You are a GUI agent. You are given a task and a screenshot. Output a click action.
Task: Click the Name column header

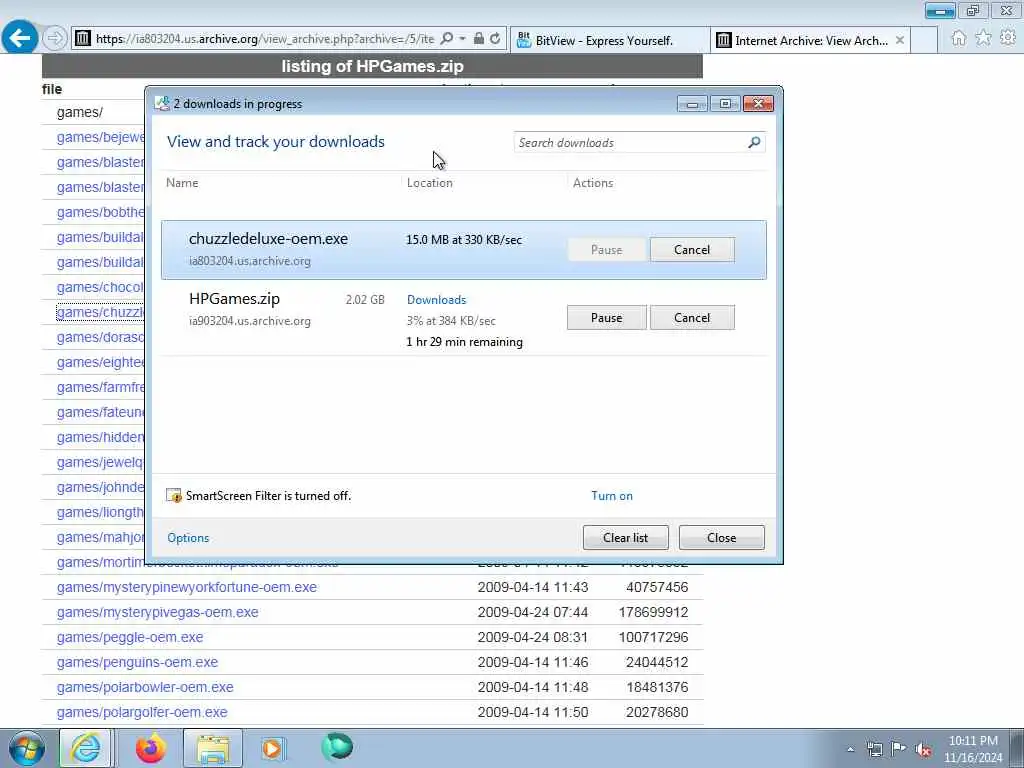(182, 183)
